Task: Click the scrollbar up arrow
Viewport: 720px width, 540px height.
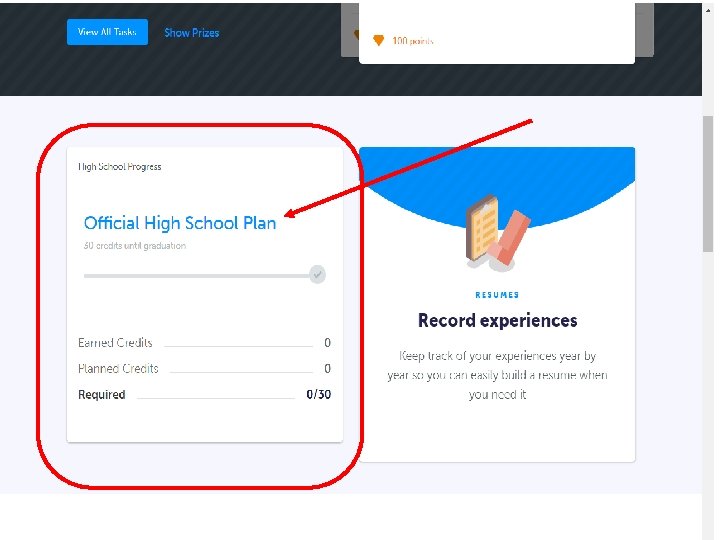Action: (708, 9)
